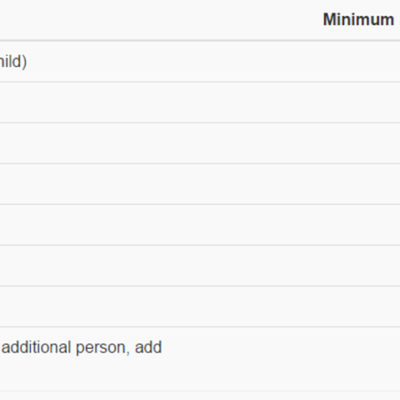
Task: Click the divider line below the "hild)" row
Action: [x=200, y=82]
